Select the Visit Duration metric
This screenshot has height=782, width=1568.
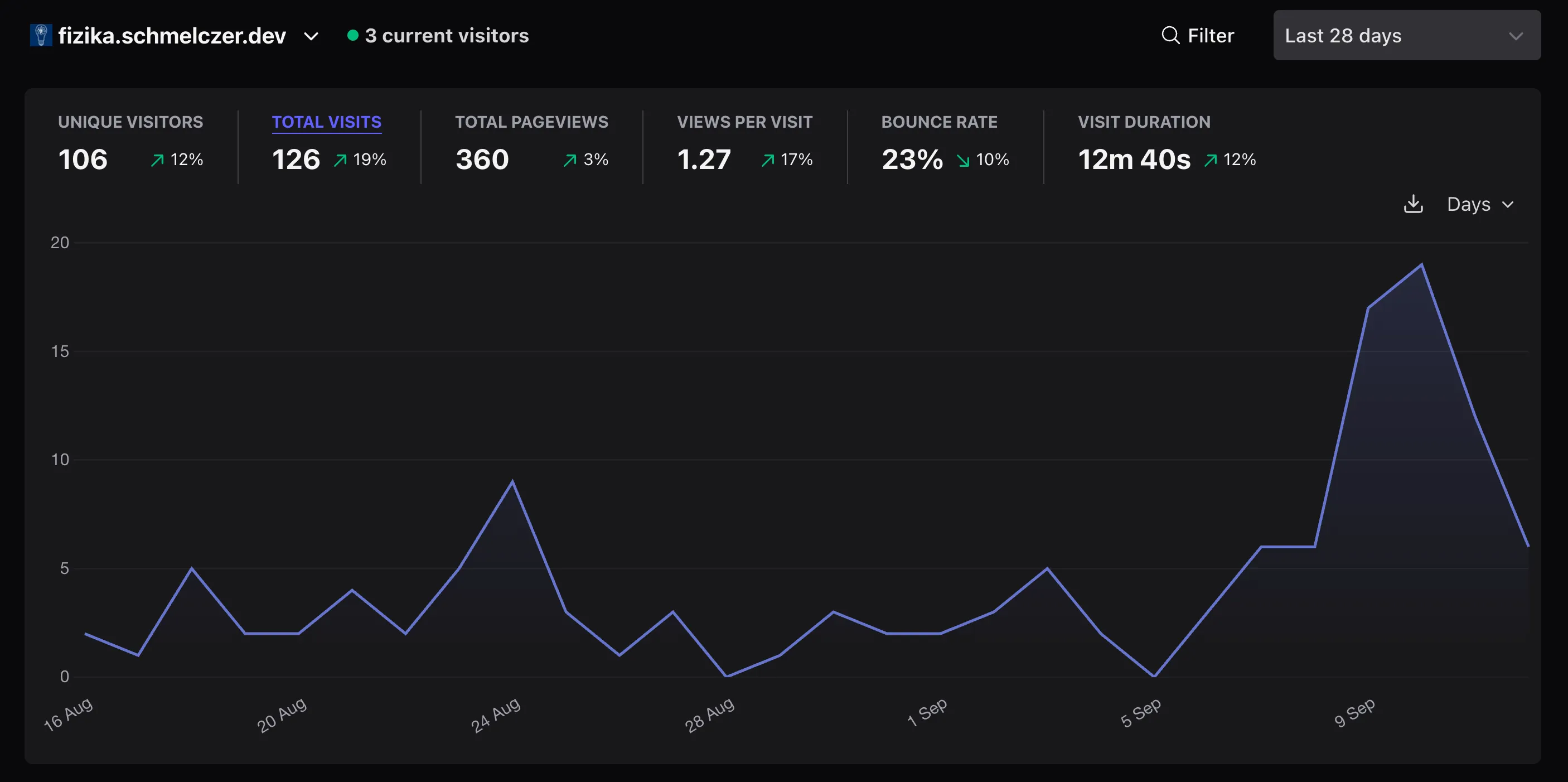(1144, 122)
